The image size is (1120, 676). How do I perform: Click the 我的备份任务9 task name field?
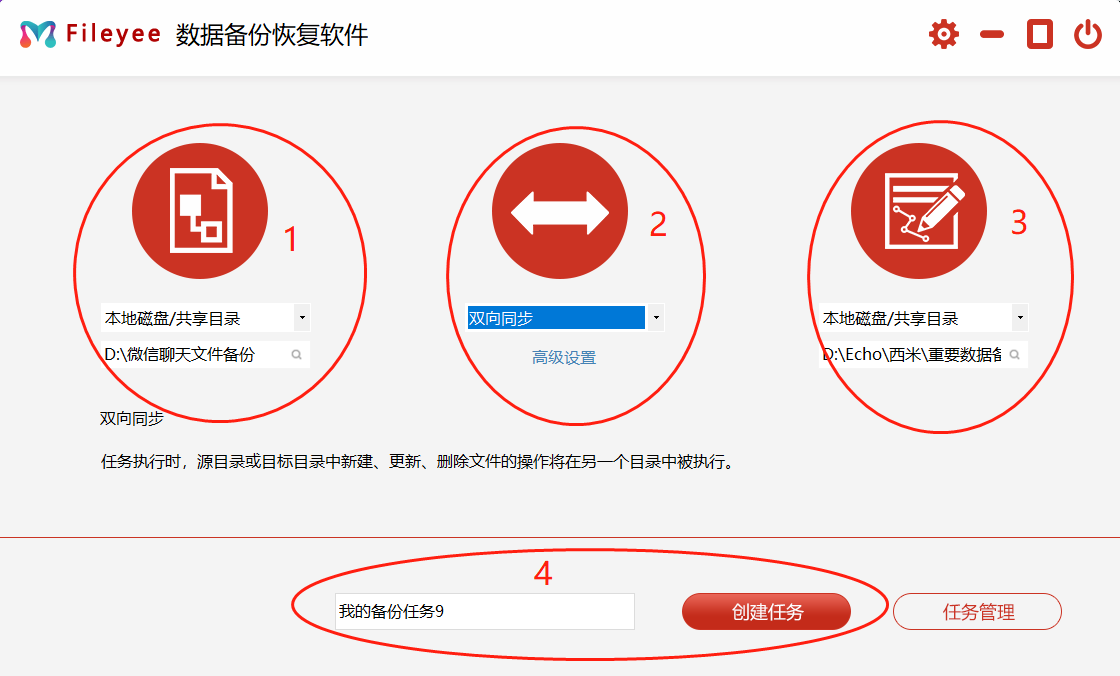click(x=484, y=612)
